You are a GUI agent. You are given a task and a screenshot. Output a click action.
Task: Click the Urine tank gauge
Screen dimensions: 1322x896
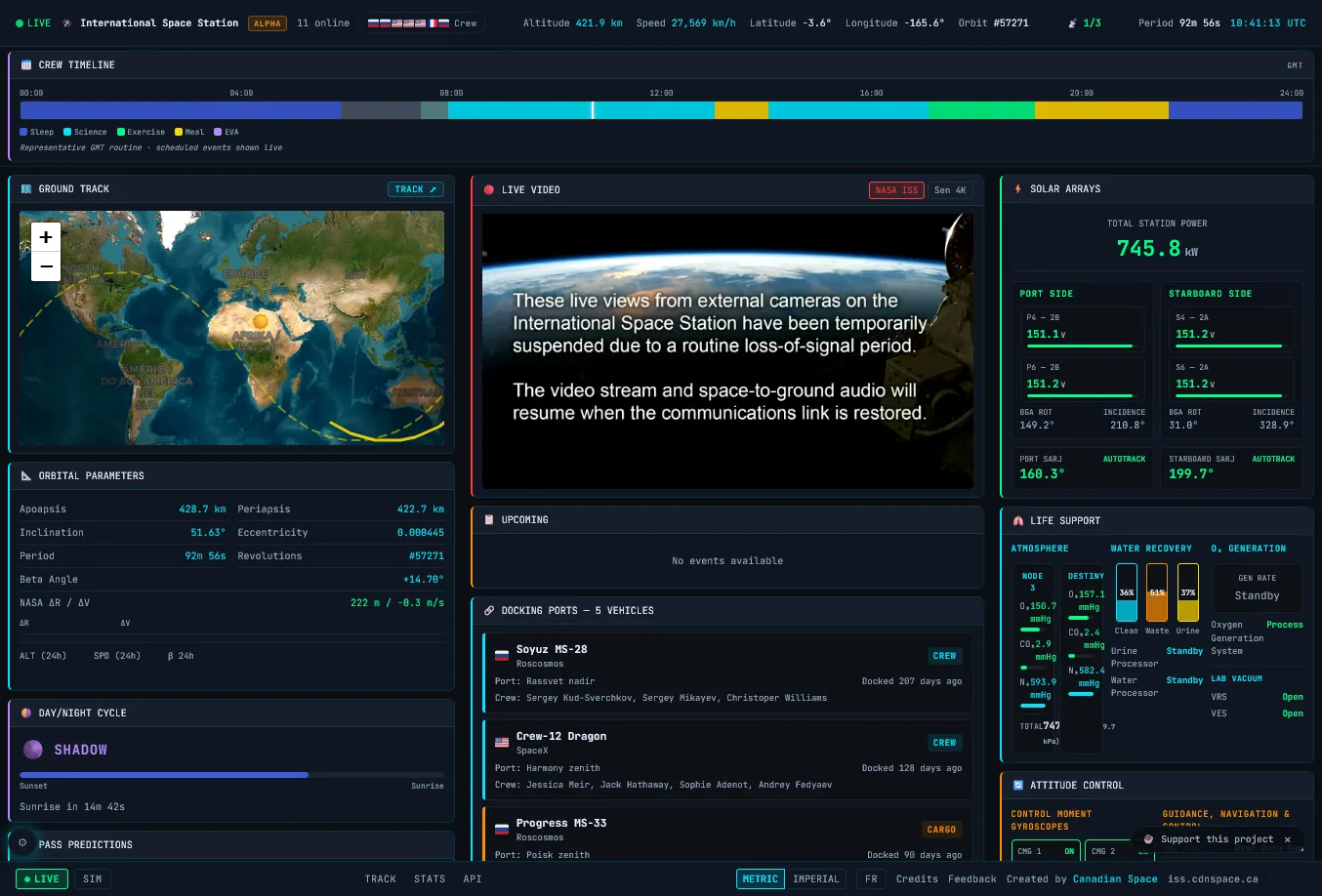point(1188,592)
